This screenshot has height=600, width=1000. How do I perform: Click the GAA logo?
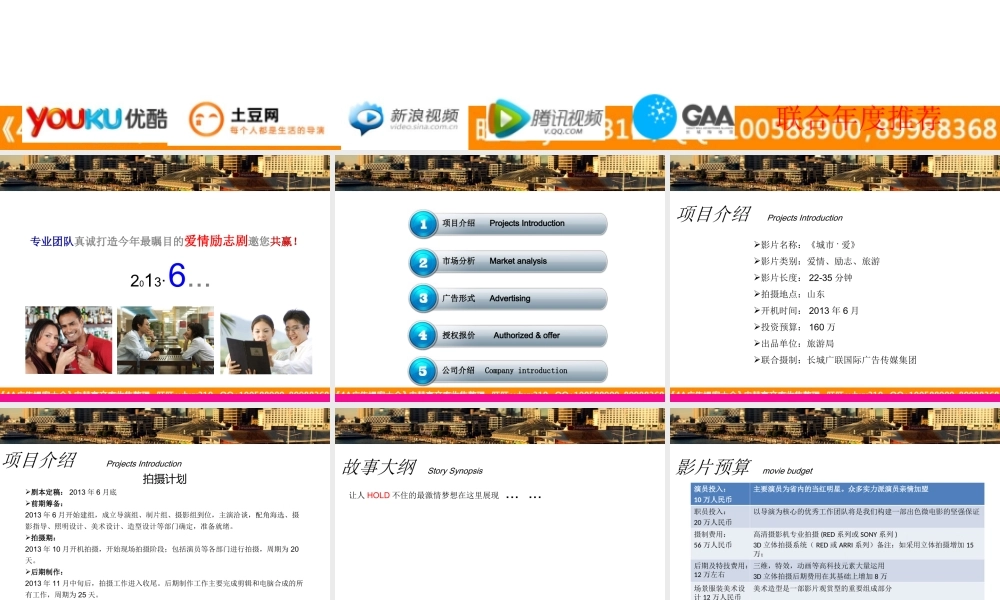coord(684,117)
